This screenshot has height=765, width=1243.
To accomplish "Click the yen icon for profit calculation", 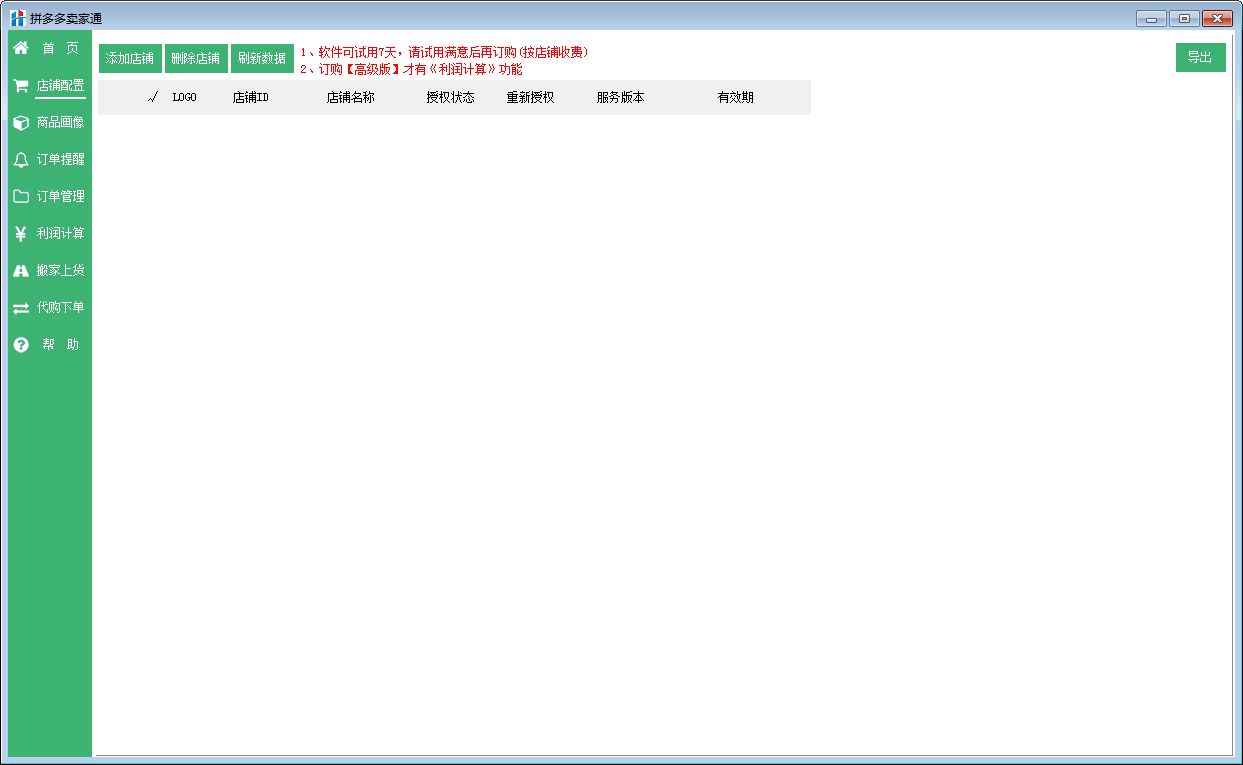I will [x=20, y=234].
